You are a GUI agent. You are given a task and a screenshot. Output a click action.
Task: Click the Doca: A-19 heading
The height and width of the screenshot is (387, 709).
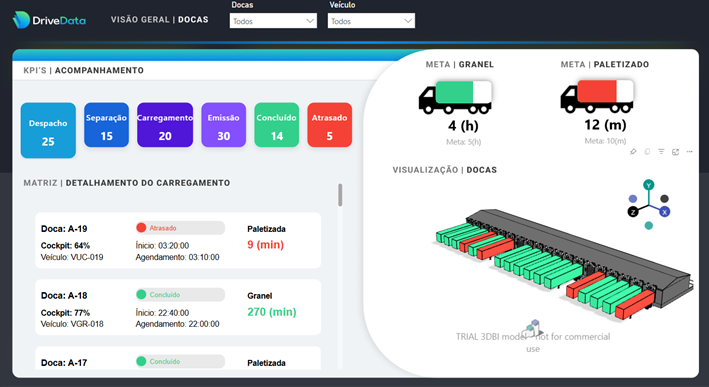64,229
